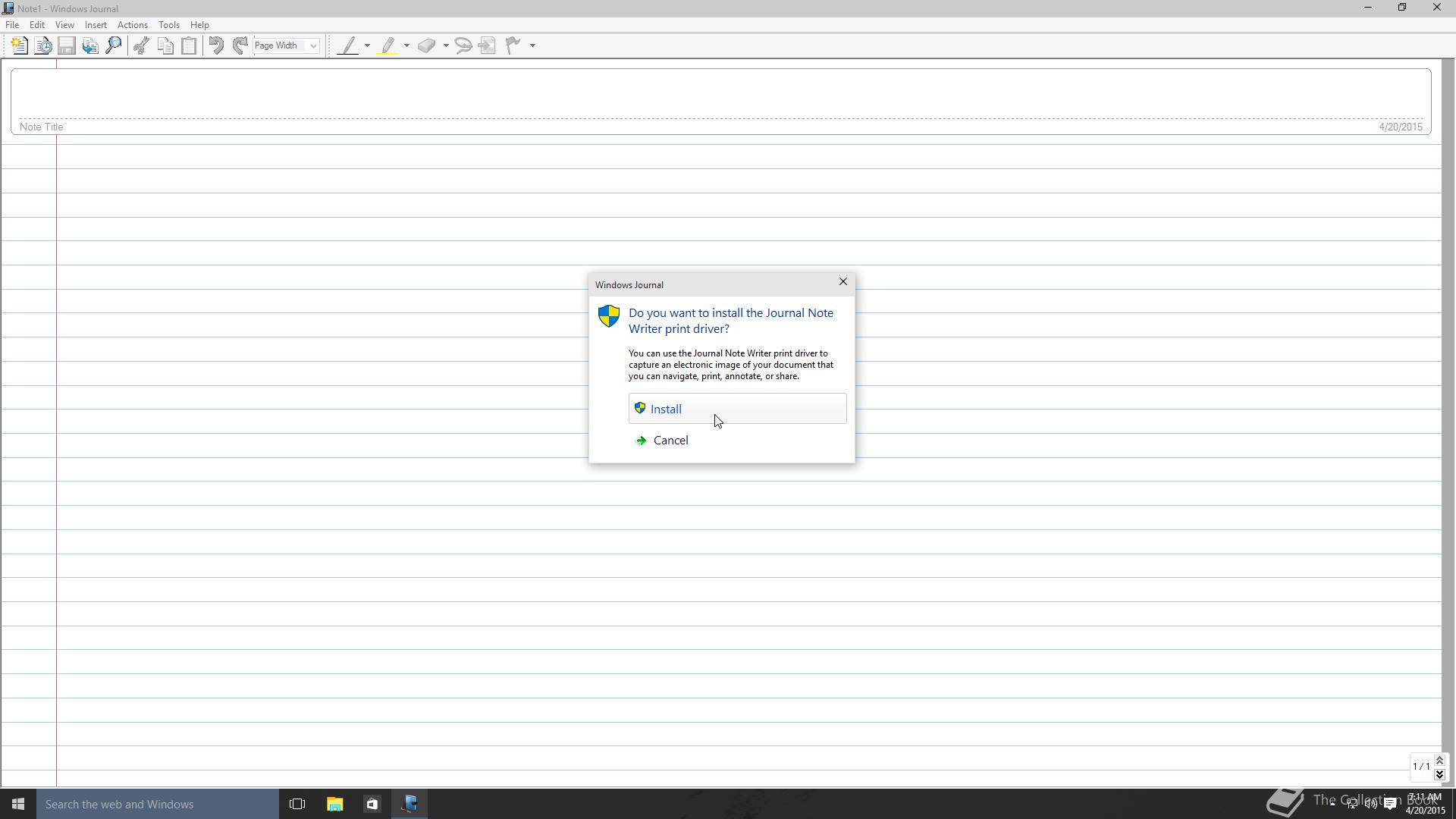
Task: Click the taskbar clock
Action: pos(1425,804)
